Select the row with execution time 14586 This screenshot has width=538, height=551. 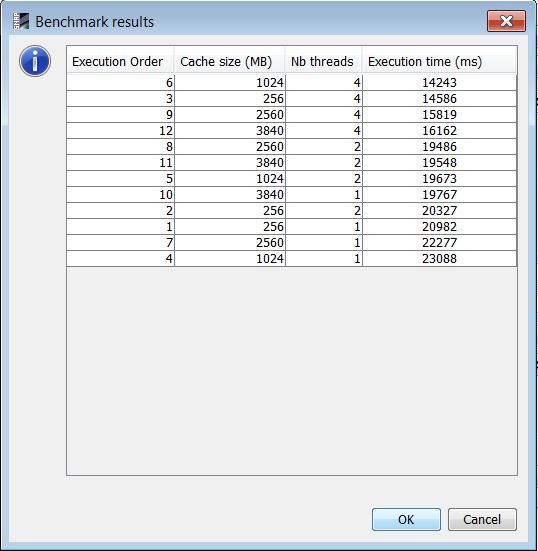(292, 98)
